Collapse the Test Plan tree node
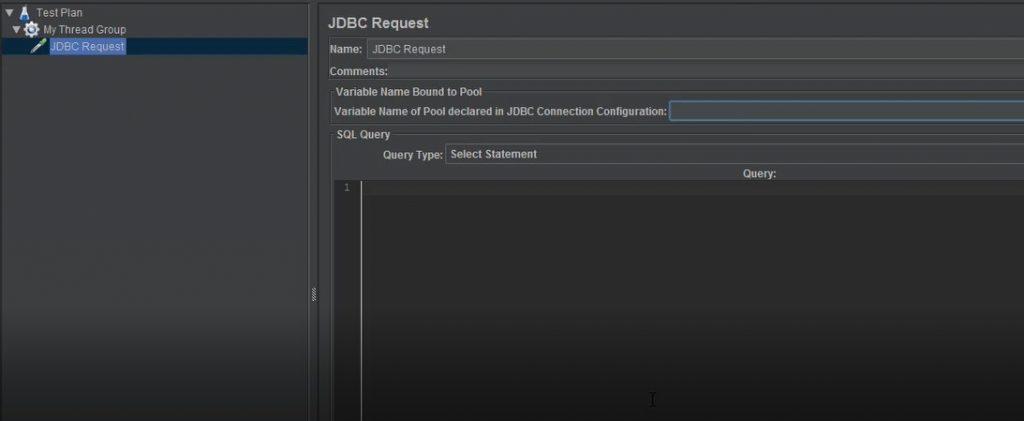This screenshot has height=421, width=1024. 8,12
